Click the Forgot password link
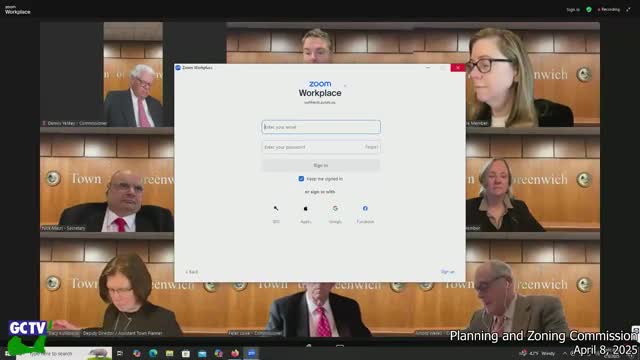This screenshot has width=640, height=360. 371,147
